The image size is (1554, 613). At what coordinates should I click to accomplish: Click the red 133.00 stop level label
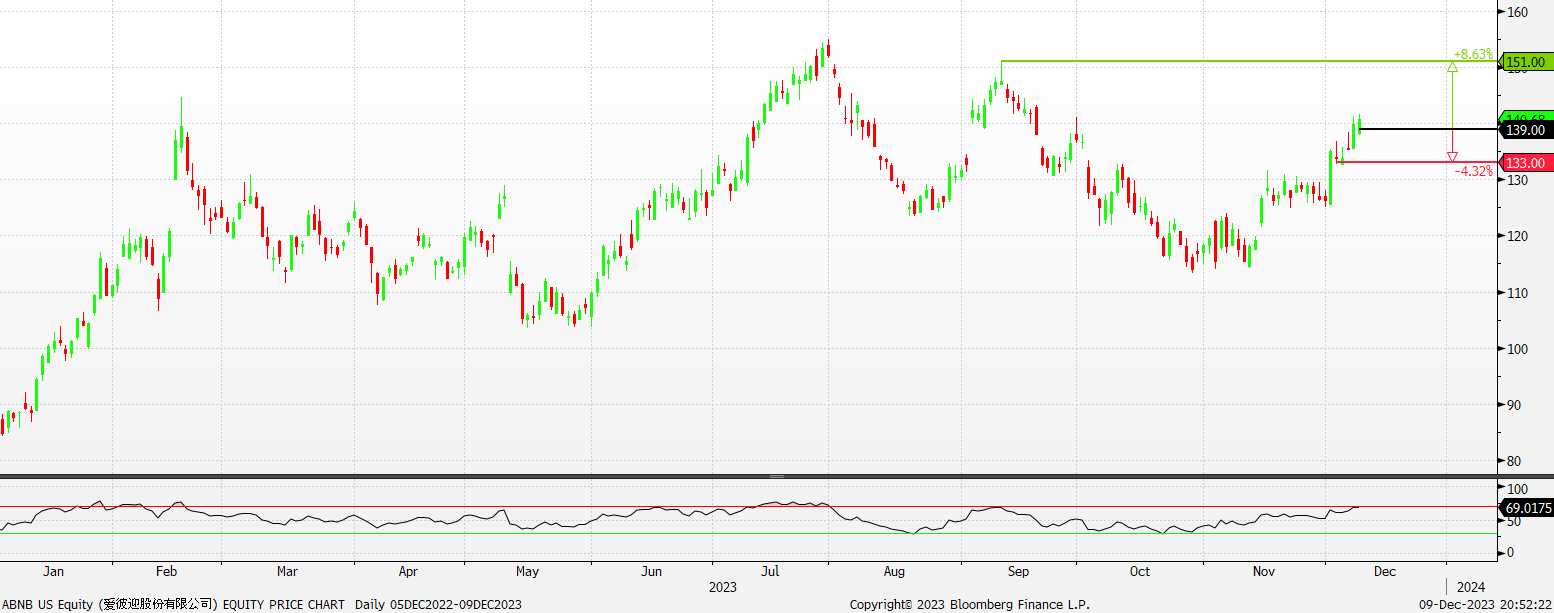coord(1525,163)
